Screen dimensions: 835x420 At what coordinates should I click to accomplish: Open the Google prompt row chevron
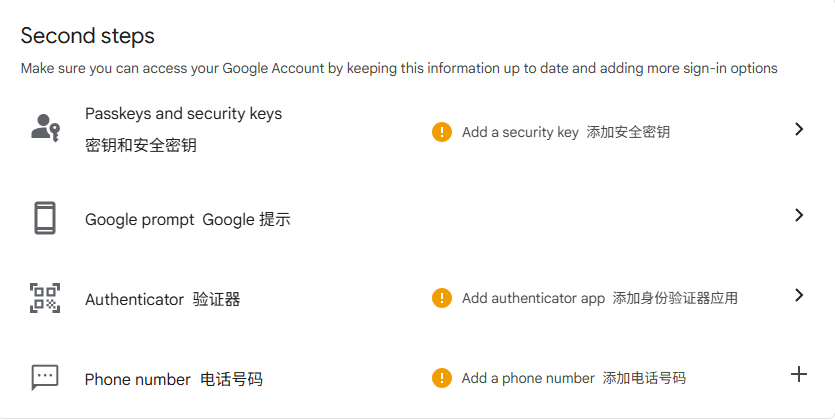(798, 215)
